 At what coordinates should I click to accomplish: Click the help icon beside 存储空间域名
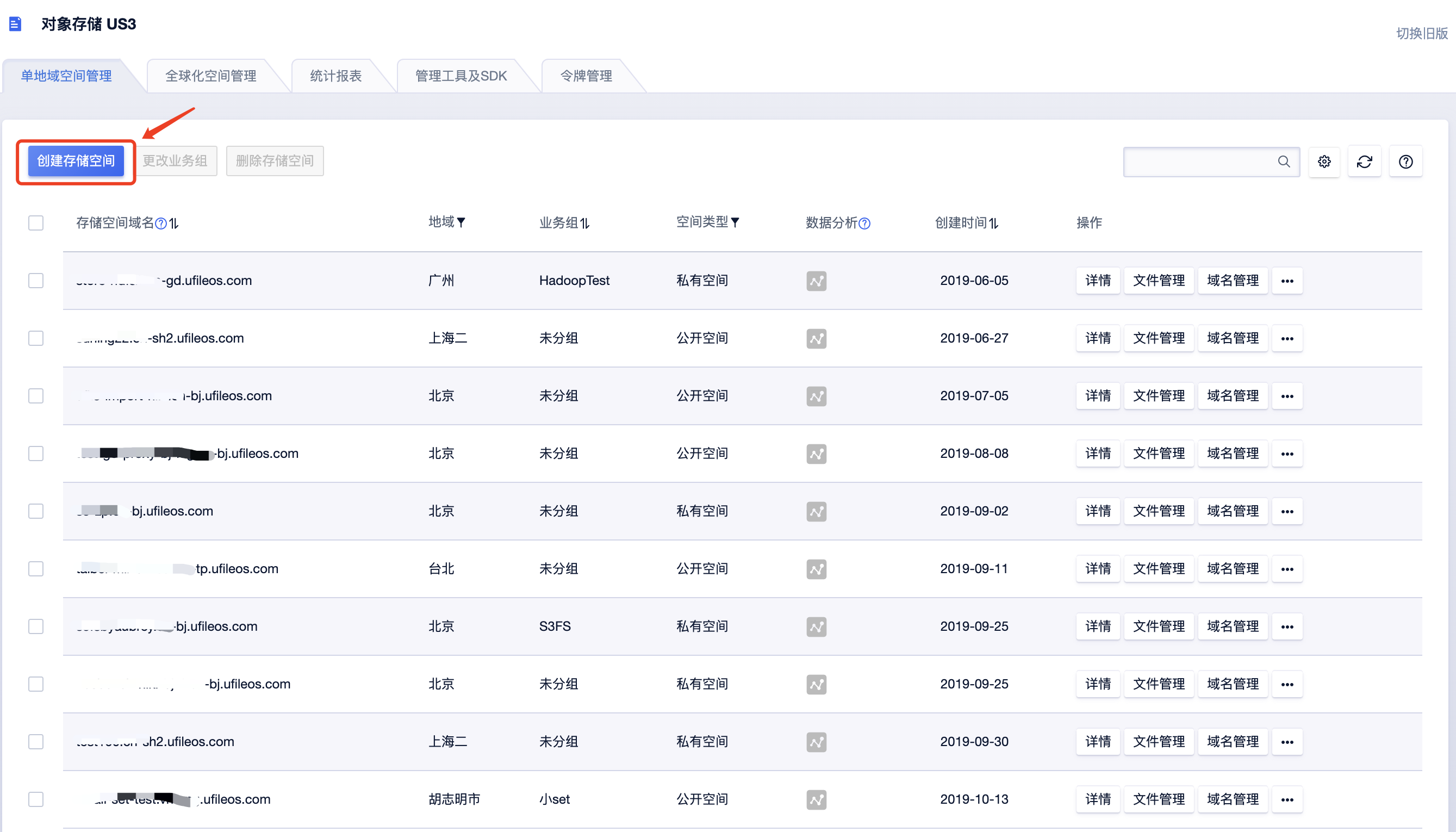pyautogui.click(x=161, y=223)
